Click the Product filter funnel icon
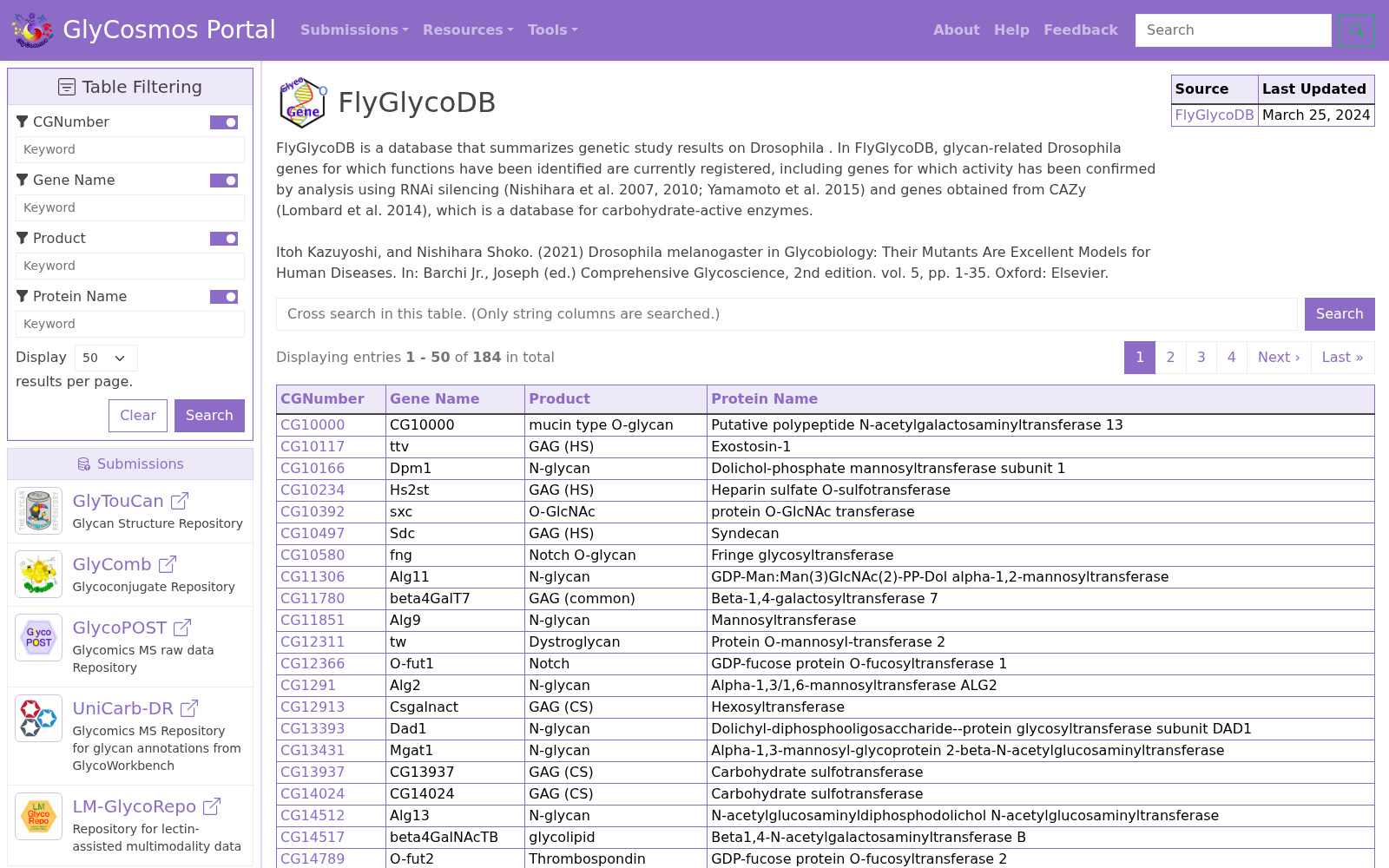Image resolution: width=1389 pixels, height=868 pixels. tap(23, 238)
